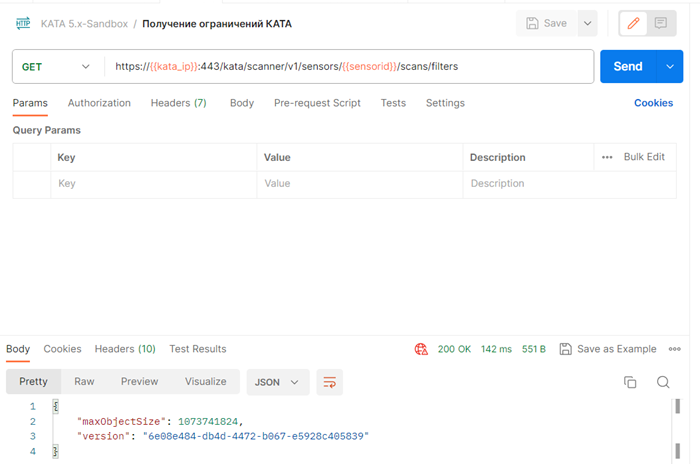Click the Key input field in Query Params
Viewport: 700px width, 464px height.
150,184
